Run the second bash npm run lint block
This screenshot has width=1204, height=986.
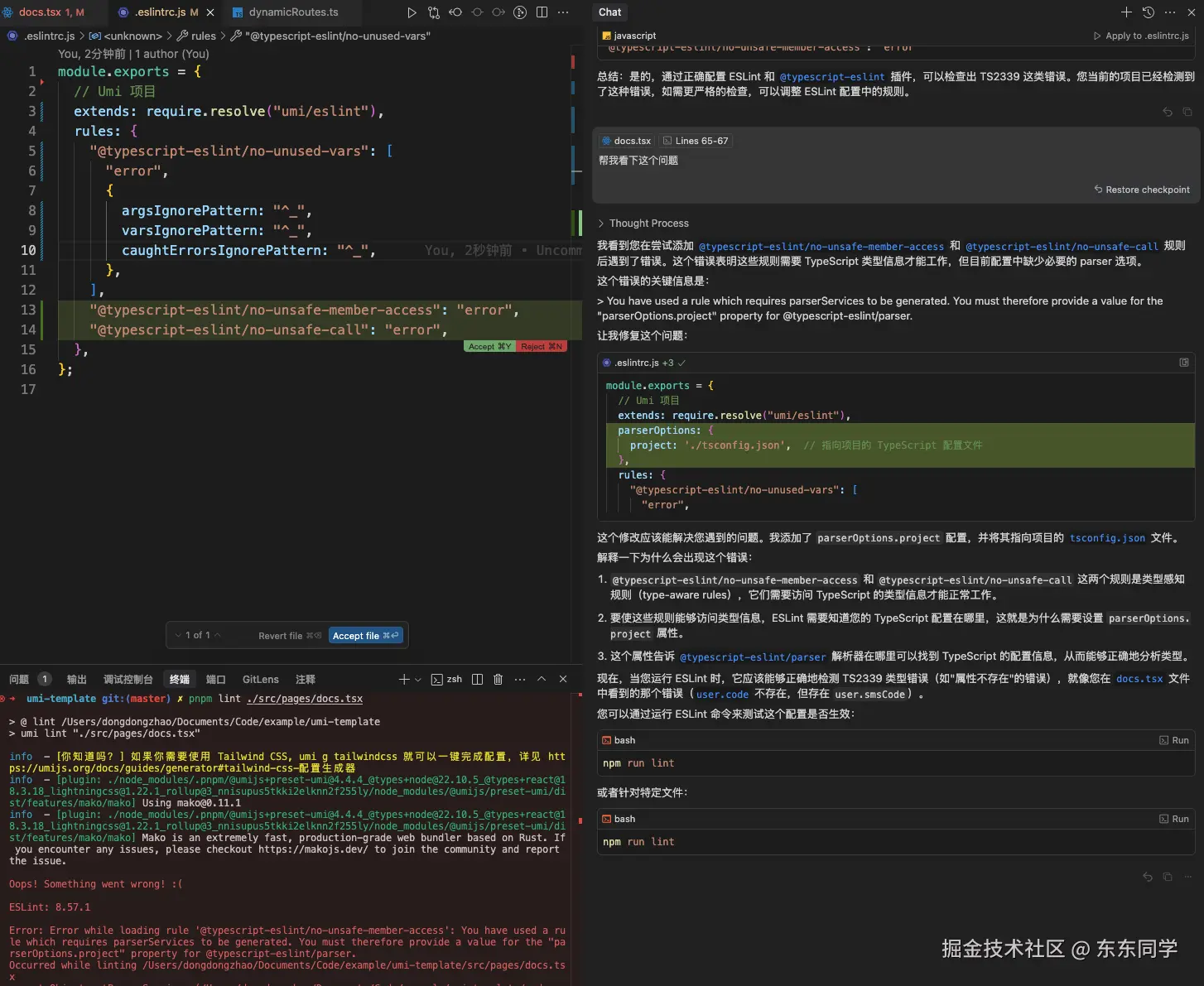tap(1174, 819)
